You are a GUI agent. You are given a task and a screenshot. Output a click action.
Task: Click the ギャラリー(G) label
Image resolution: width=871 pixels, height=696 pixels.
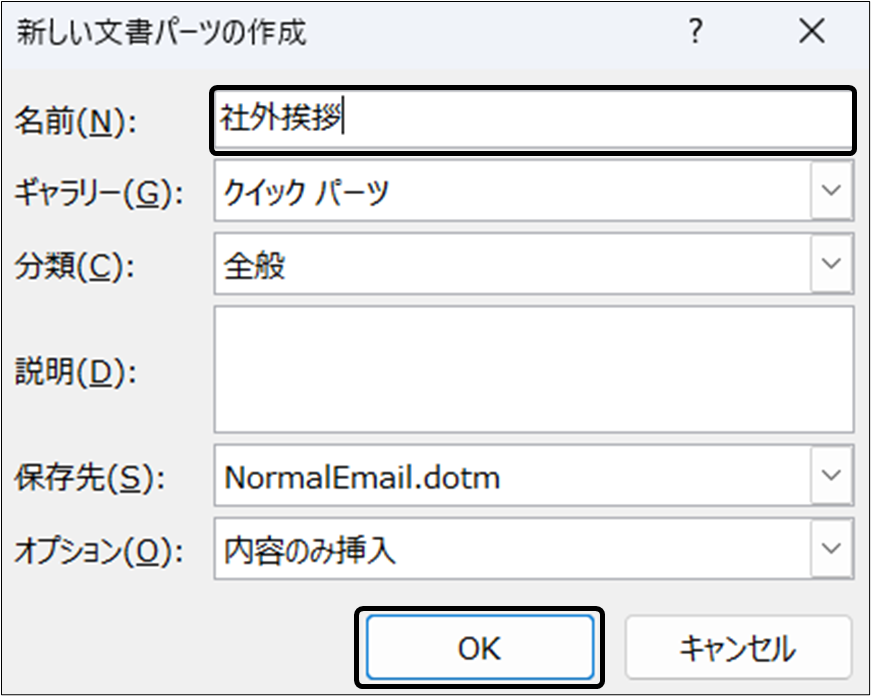[99, 193]
